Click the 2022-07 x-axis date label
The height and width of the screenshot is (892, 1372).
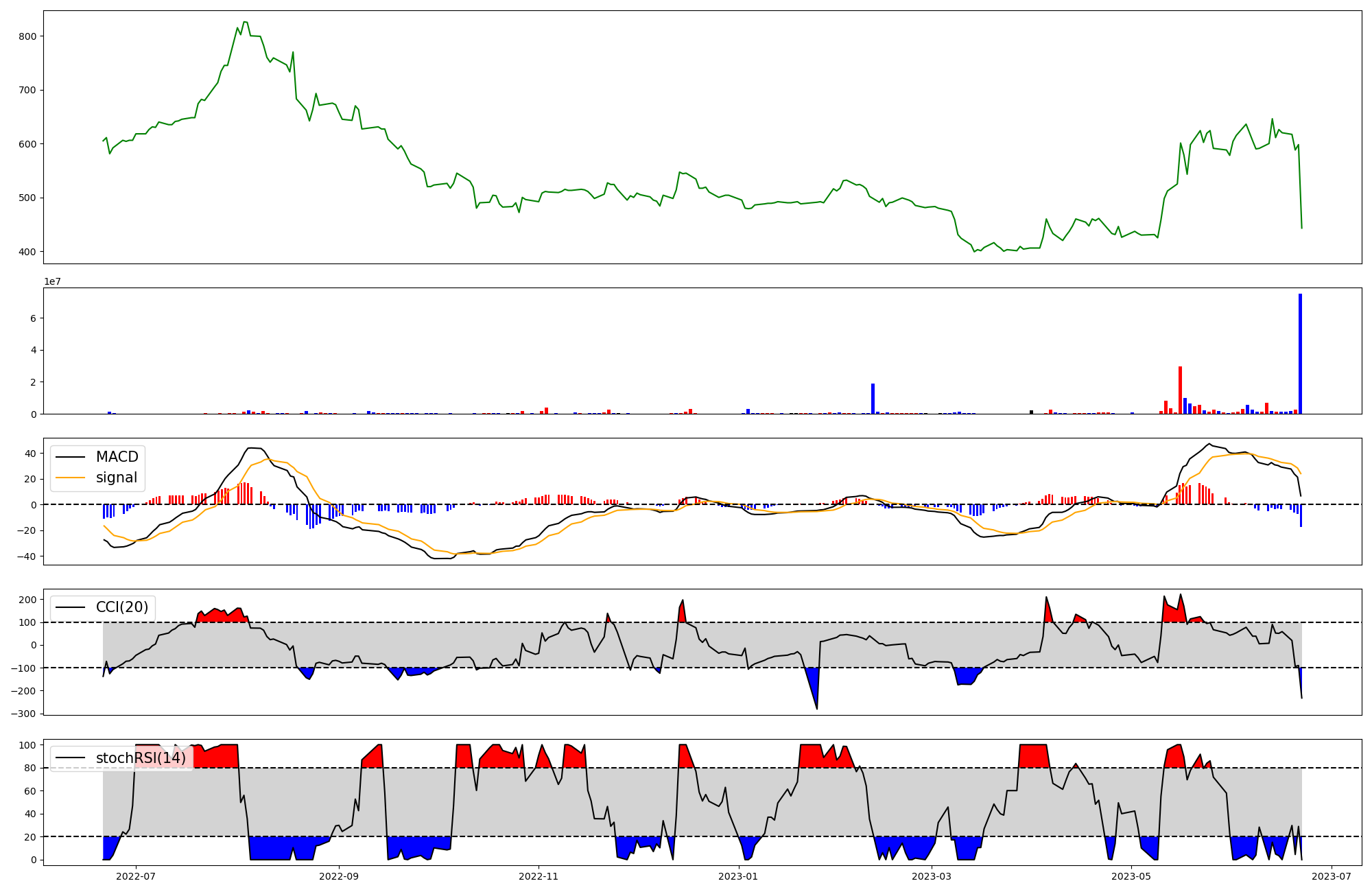136,876
